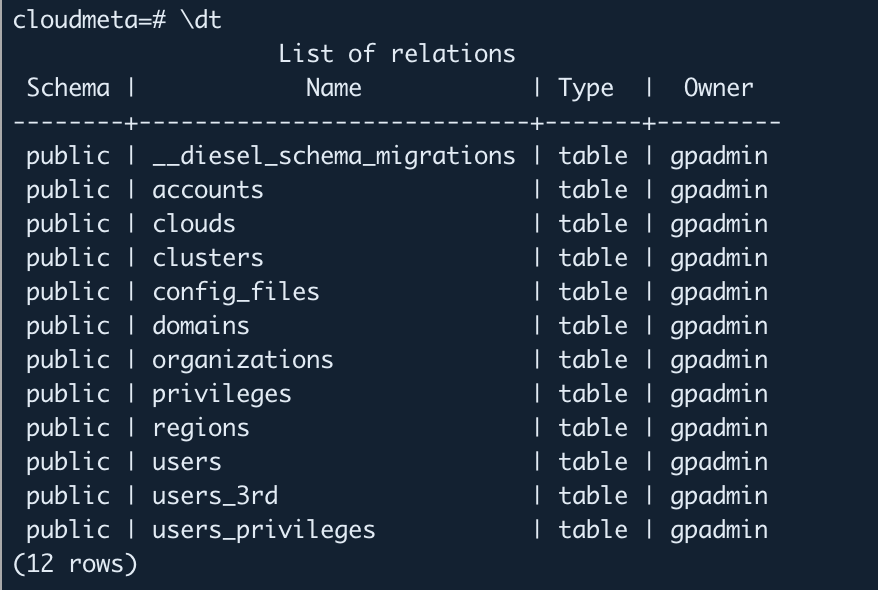Click the clouds table name
878x590 pixels.
194,224
